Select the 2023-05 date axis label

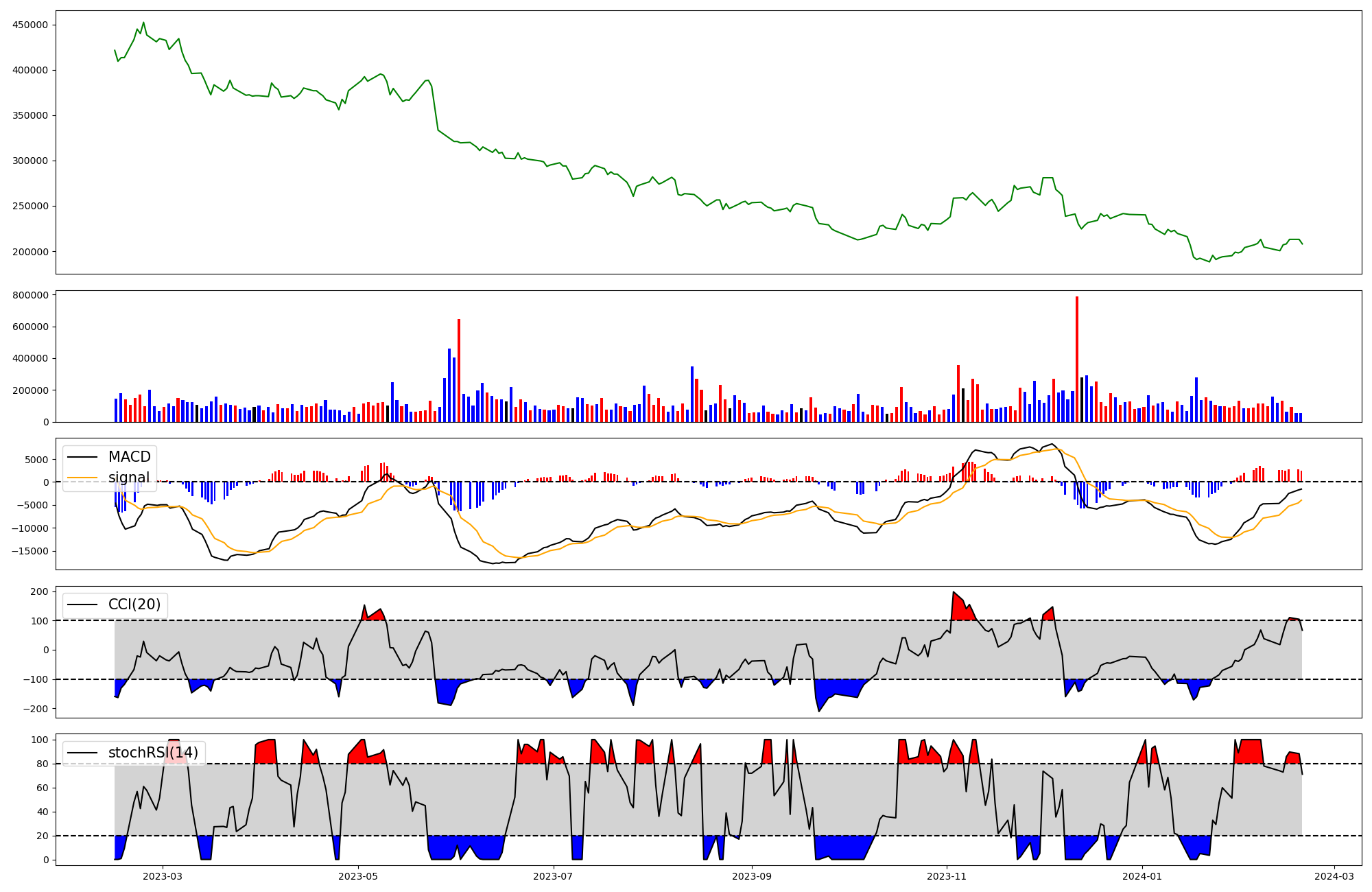click(358, 876)
